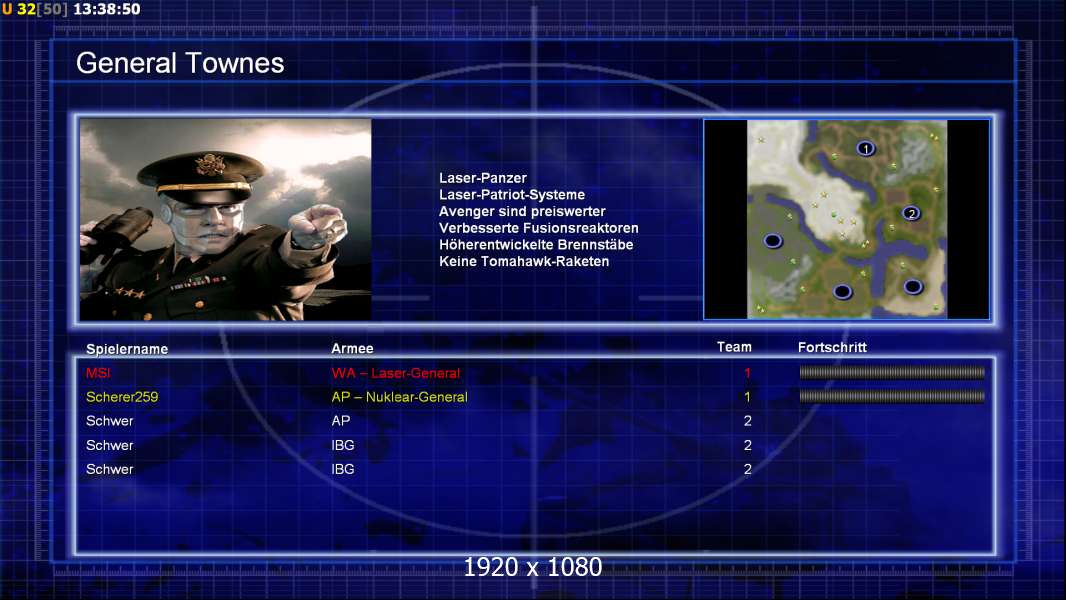Viewport: 1066px width, 600px height.
Task: Select the unnumbered start position at the minimap's bottom right
Action: click(x=913, y=287)
